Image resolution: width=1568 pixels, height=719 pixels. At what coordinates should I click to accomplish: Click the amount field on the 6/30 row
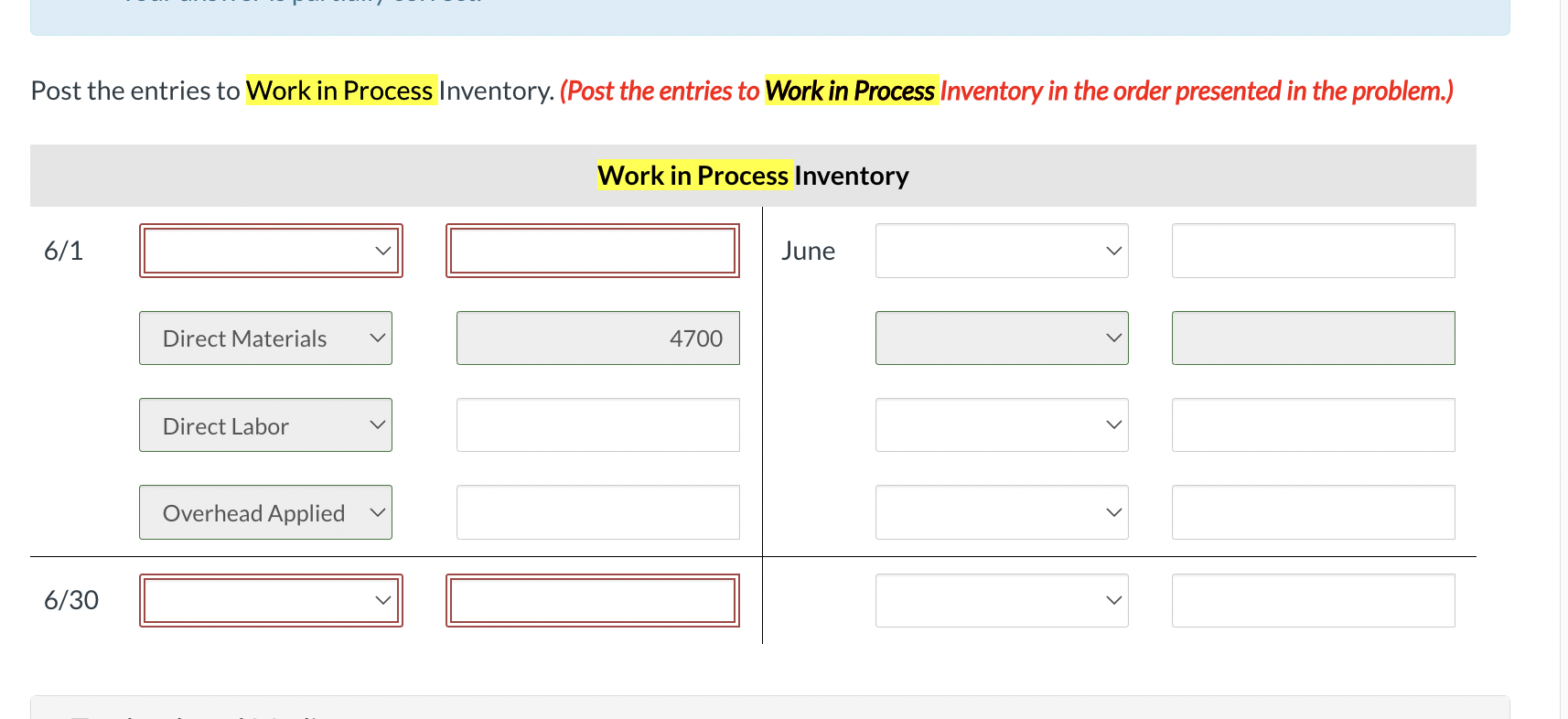click(592, 600)
